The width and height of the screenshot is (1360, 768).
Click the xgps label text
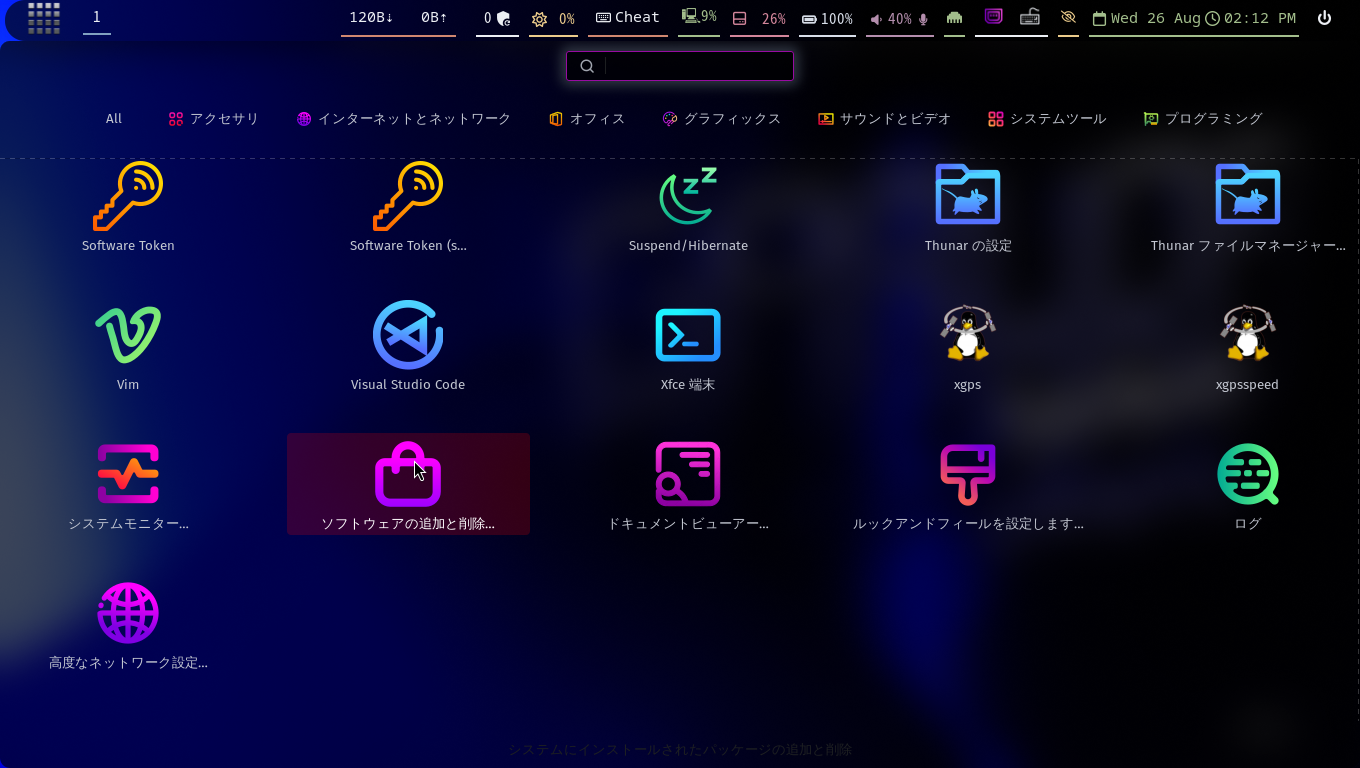click(x=968, y=385)
